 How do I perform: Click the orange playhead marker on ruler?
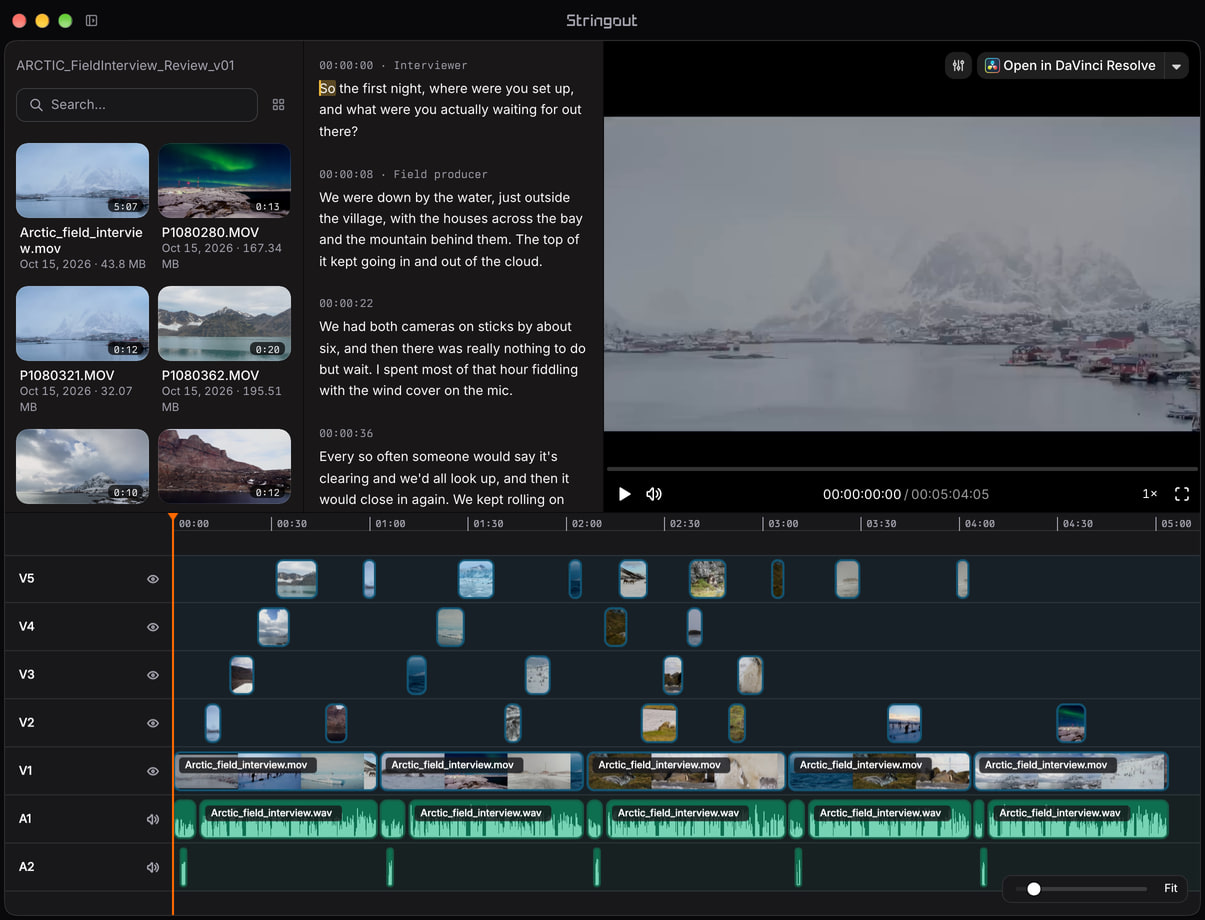pyautogui.click(x=173, y=518)
